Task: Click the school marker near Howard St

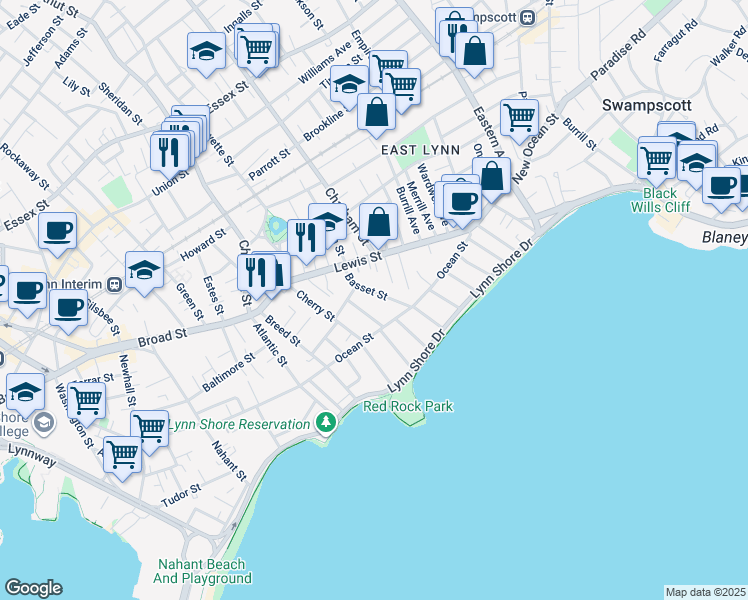Action: coord(144,269)
